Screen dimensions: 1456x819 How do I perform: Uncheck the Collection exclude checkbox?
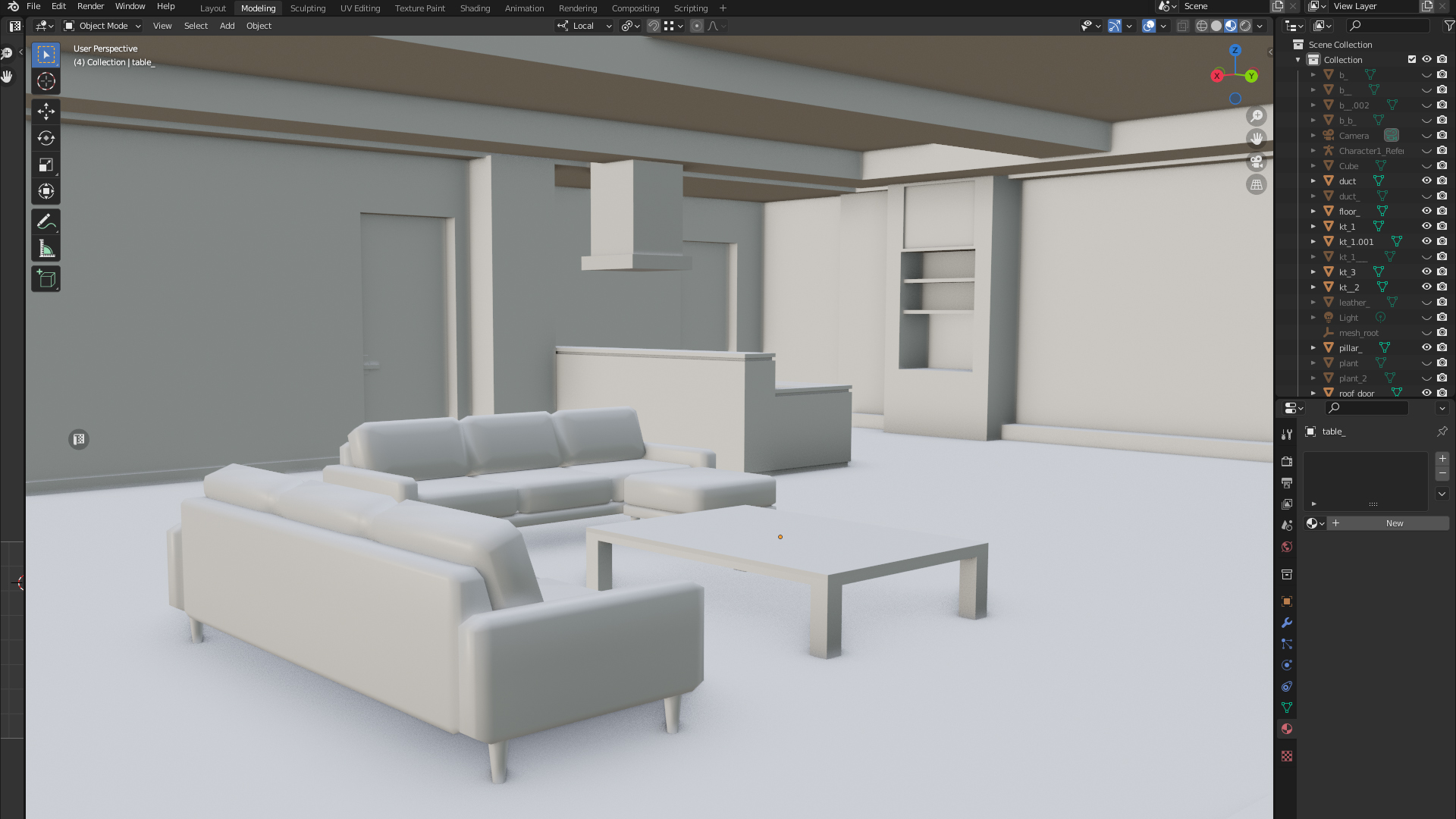(1411, 59)
